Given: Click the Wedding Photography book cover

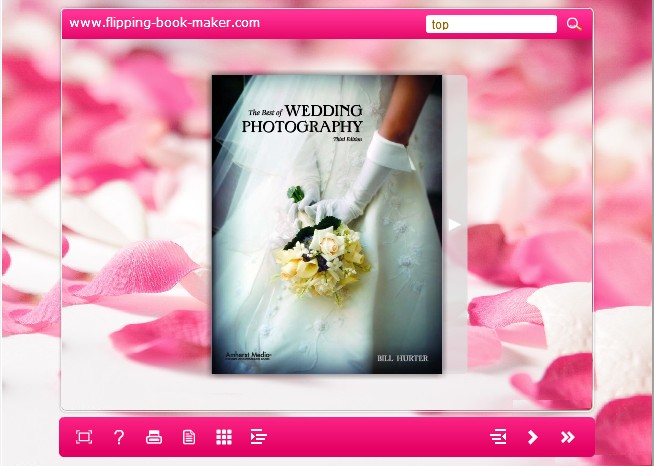Looking at the screenshot, I should [x=327, y=224].
